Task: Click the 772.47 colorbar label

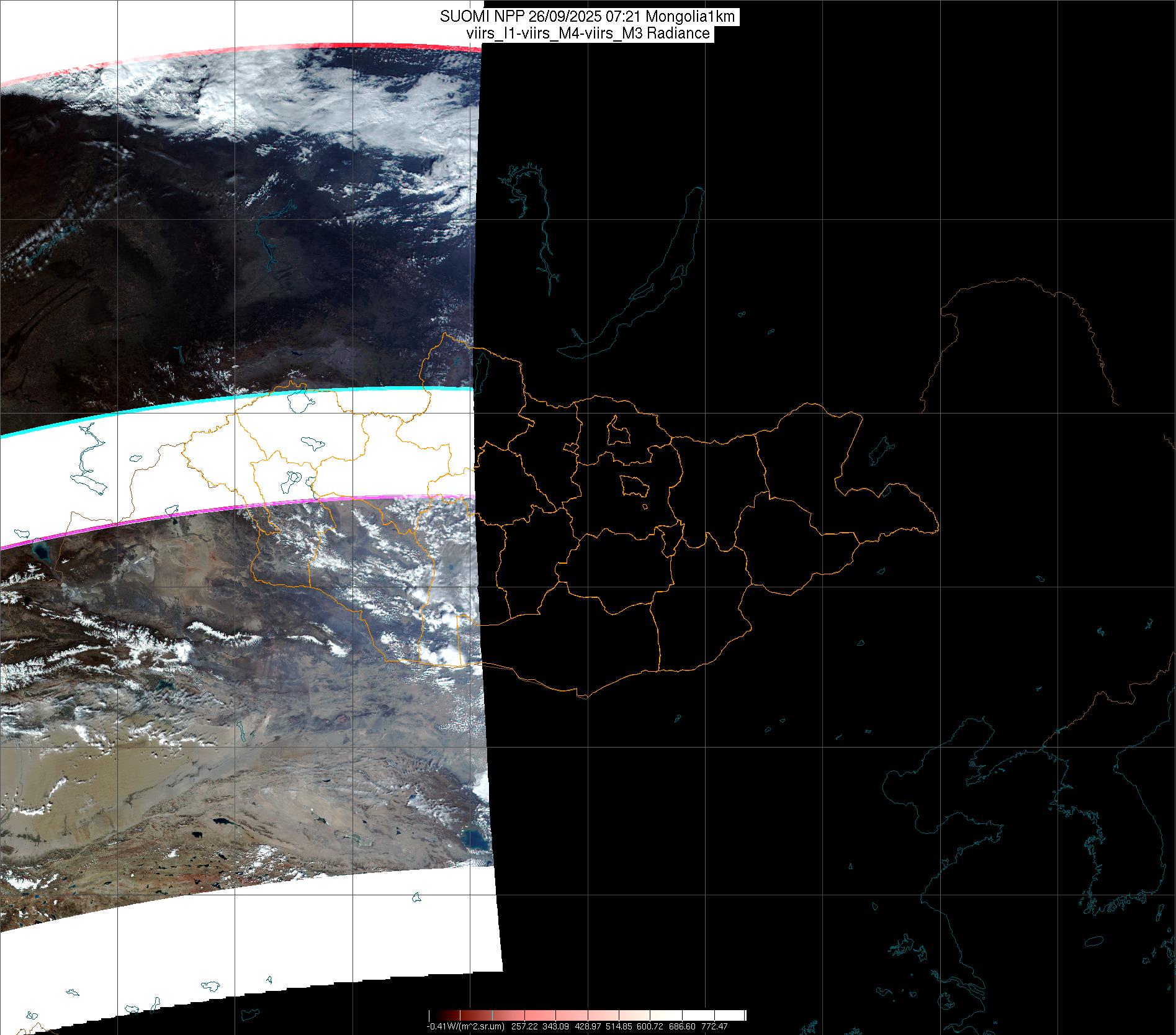Action: pos(714,1026)
